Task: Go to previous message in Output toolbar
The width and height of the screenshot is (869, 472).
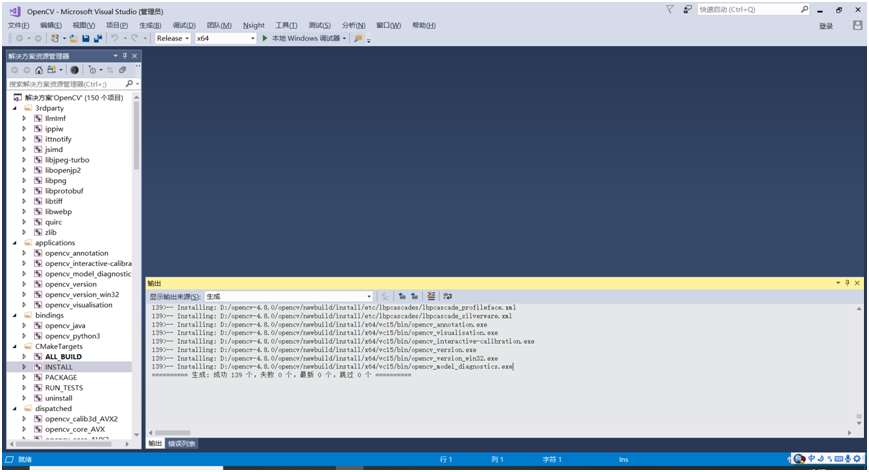Action: tap(402, 296)
